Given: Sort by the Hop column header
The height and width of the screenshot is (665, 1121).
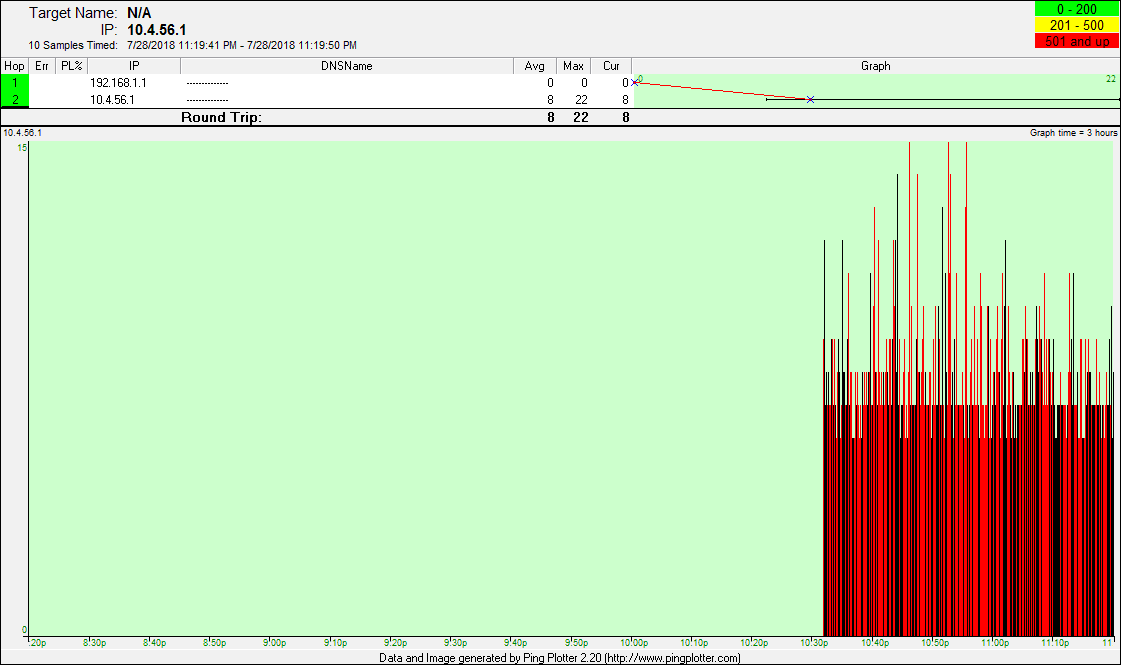Looking at the screenshot, I should [15, 66].
